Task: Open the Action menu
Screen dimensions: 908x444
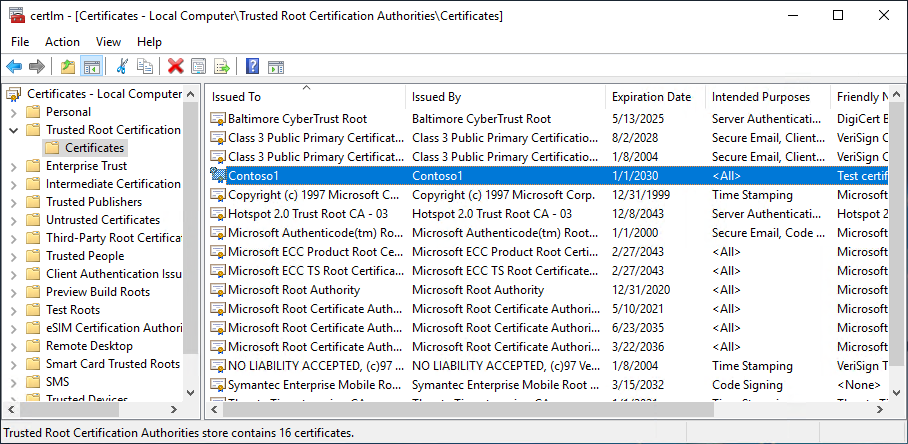Action: click(62, 42)
